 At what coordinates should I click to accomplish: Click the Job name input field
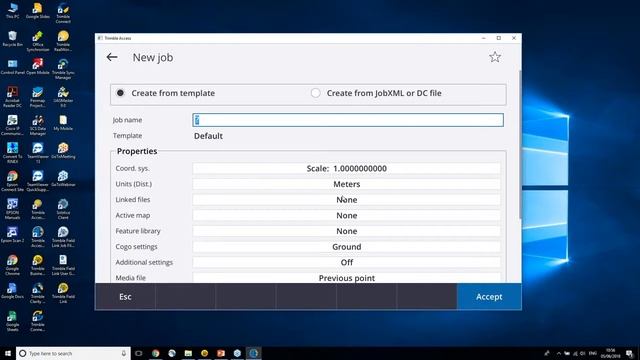(348, 120)
